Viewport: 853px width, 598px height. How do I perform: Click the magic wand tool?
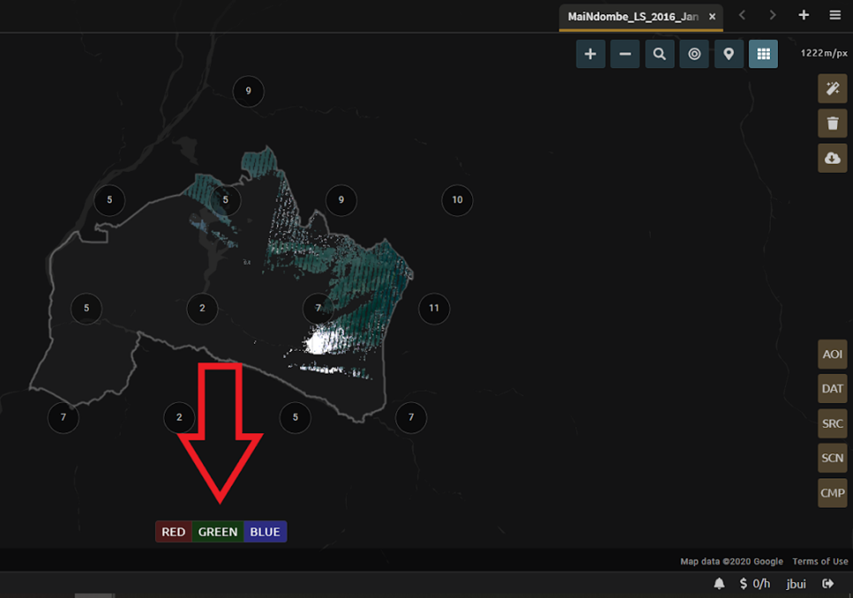[832, 89]
